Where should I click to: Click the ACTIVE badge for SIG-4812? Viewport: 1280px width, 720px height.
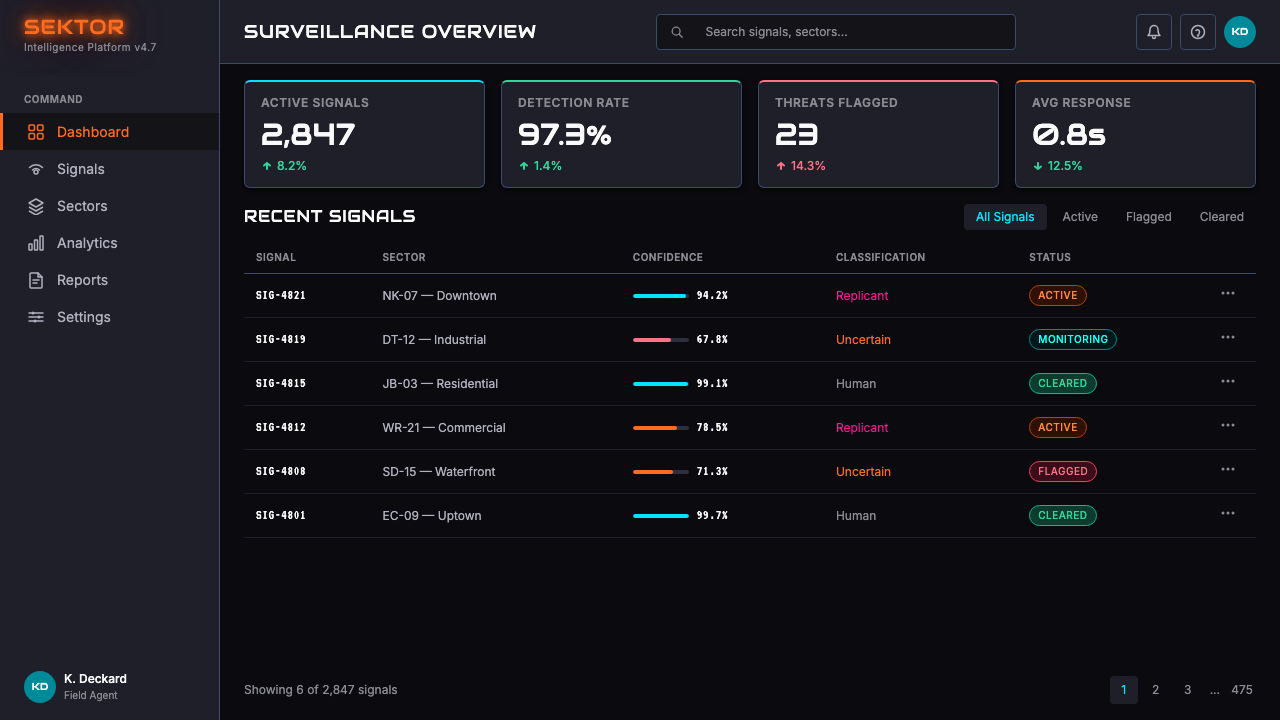pyautogui.click(x=1058, y=428)
